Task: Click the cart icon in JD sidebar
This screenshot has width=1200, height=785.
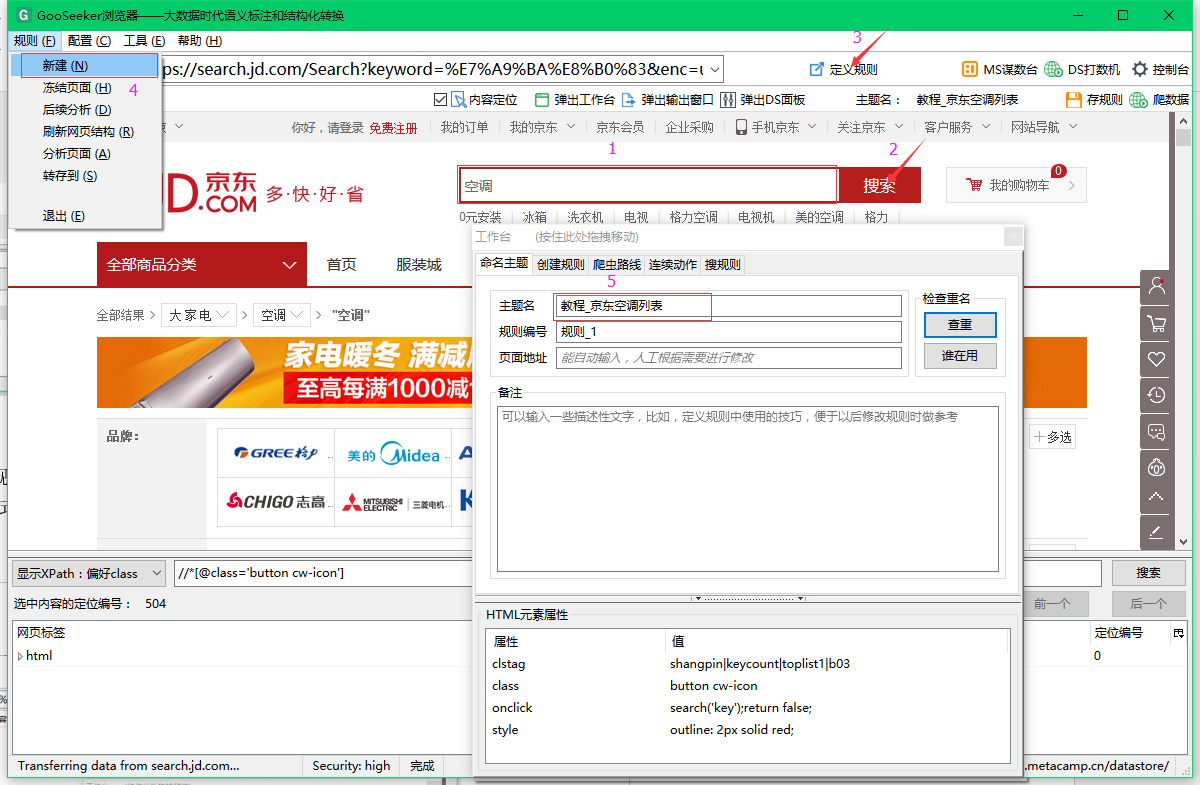Action: [1157, 323]
